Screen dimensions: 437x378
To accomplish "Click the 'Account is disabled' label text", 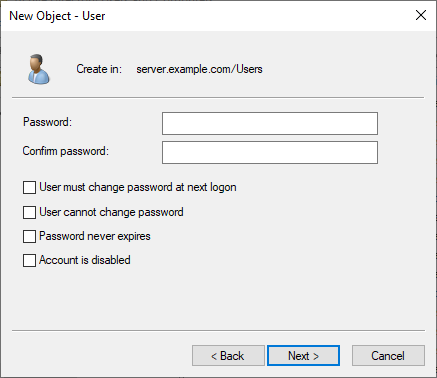I will pyautogui.click(x=85, y=260).
